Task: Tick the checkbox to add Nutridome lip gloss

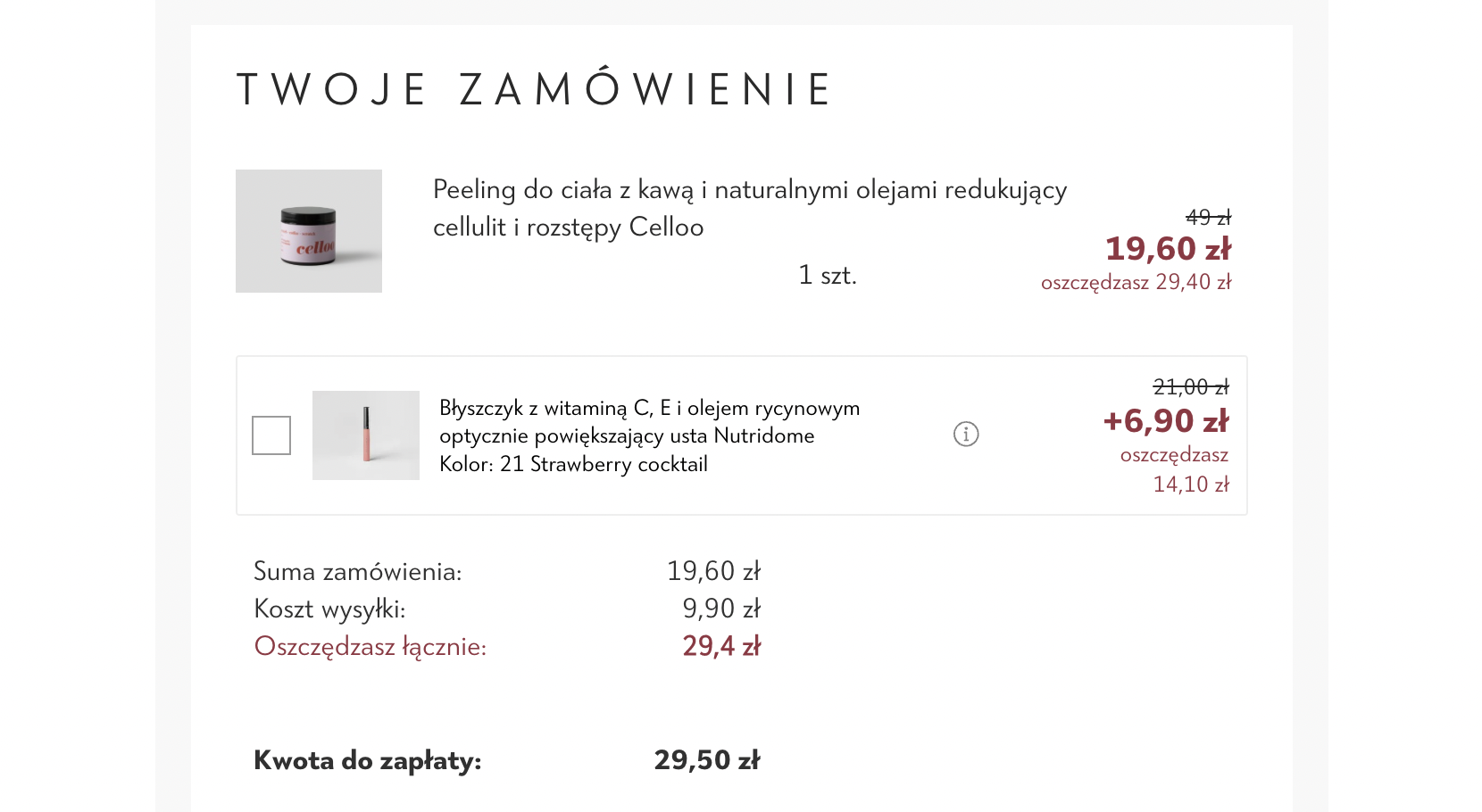Action: (x=271, y=435)
